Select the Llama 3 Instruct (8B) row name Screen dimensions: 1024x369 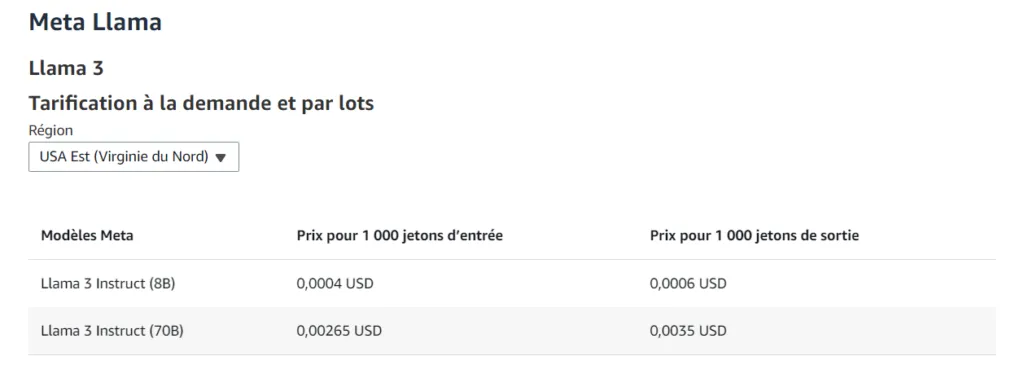tap(108, 283)
